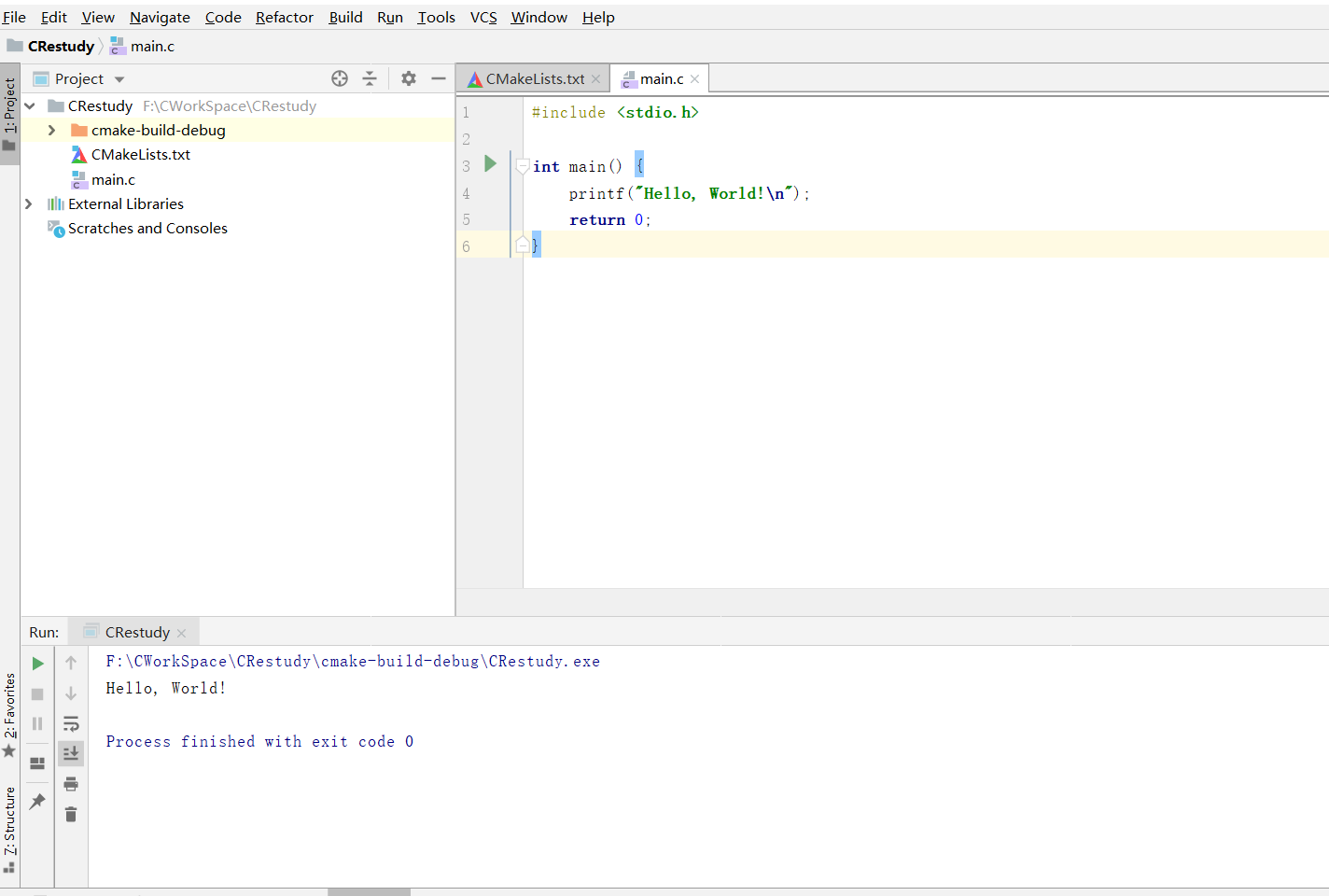Click the Up the stack trace arrow
This screenshot has width=1329, height=896.
click(71, 663)
